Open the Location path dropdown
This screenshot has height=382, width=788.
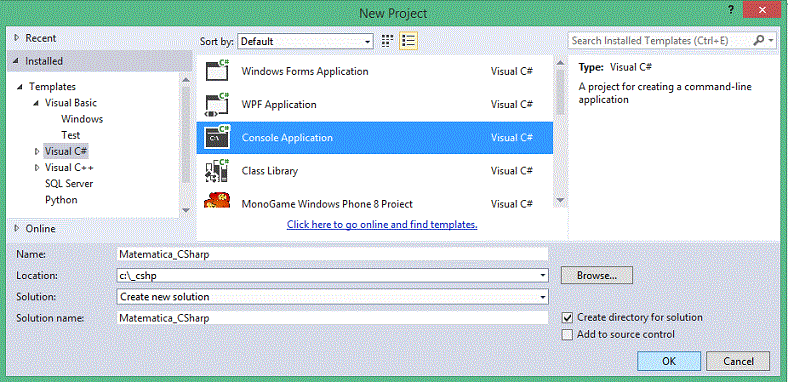click(542, 275)
